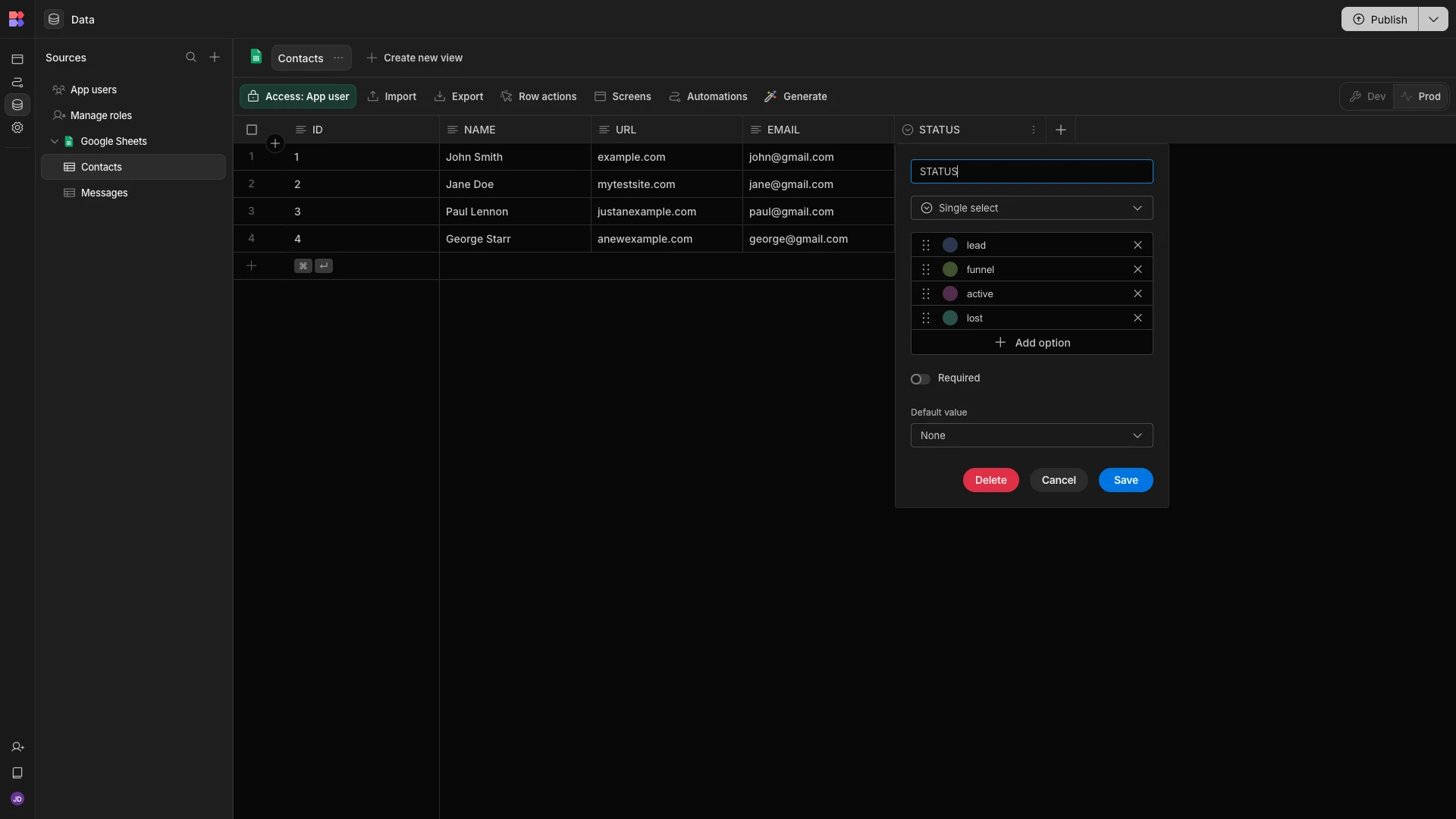Open the Design section icon in left rail
Image resolution: width=1456 pixels, height=819 pixels.
point(17,59)
